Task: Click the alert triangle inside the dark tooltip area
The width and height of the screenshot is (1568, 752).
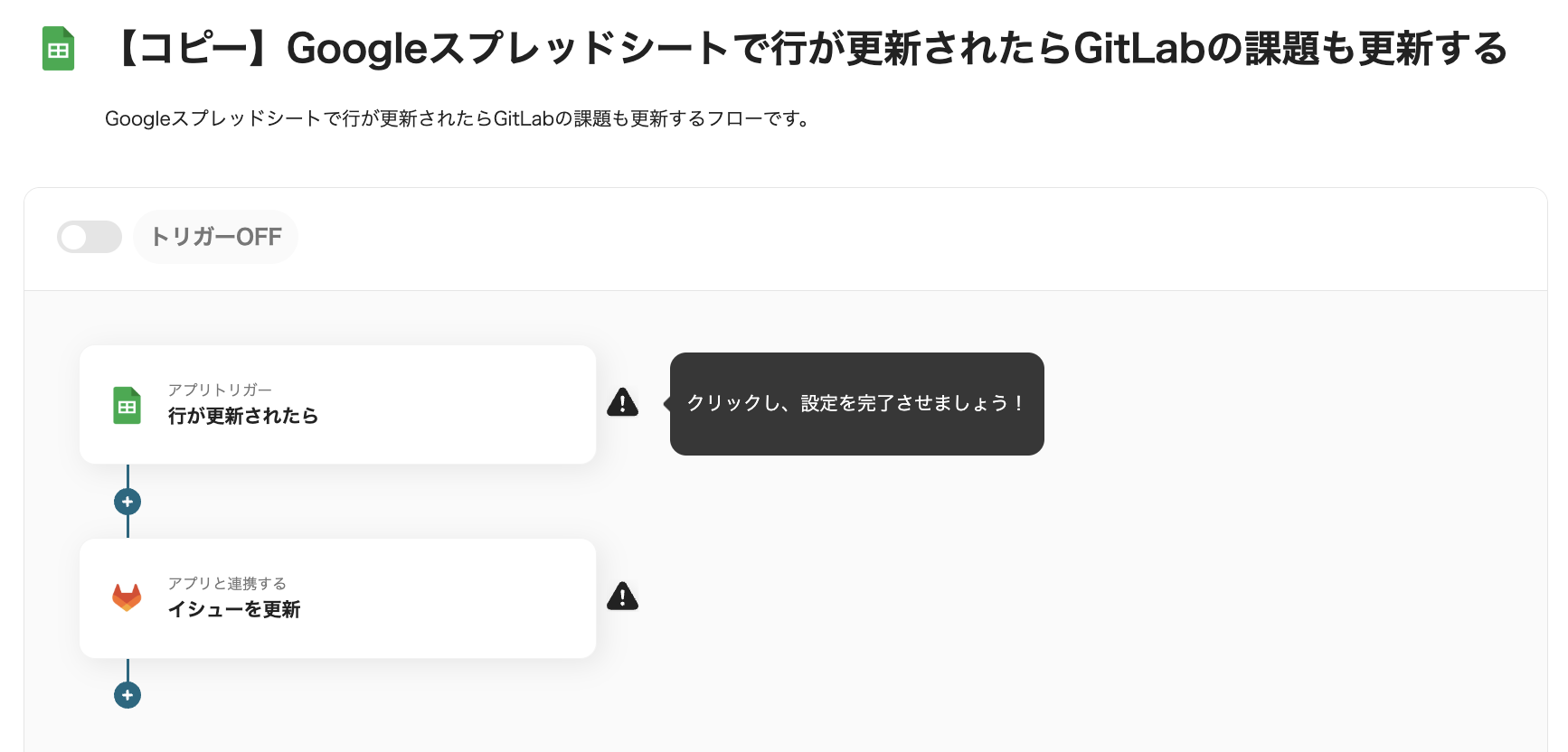Action: [623, 404]
